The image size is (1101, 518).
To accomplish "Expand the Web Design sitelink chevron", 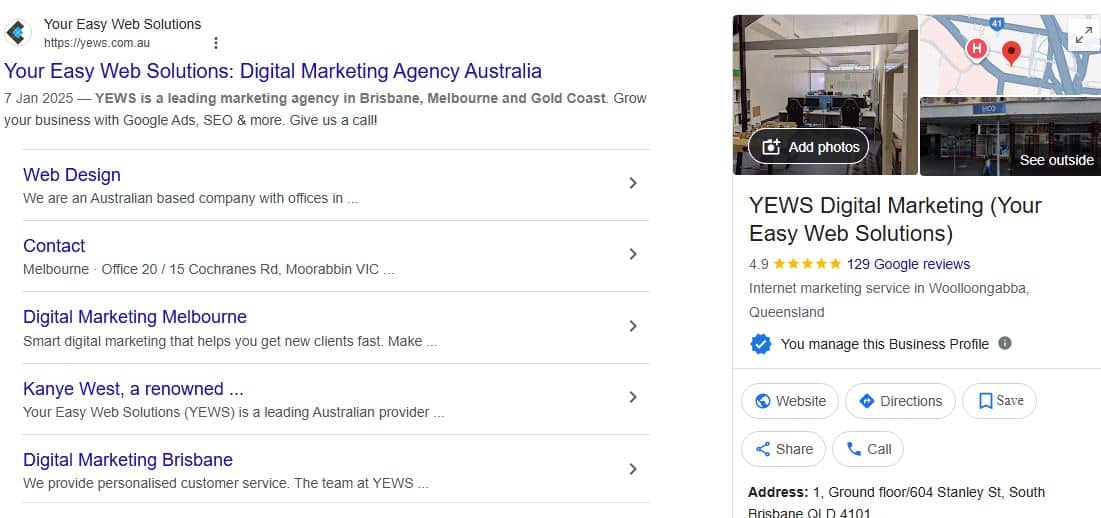I will click(632, 183).
